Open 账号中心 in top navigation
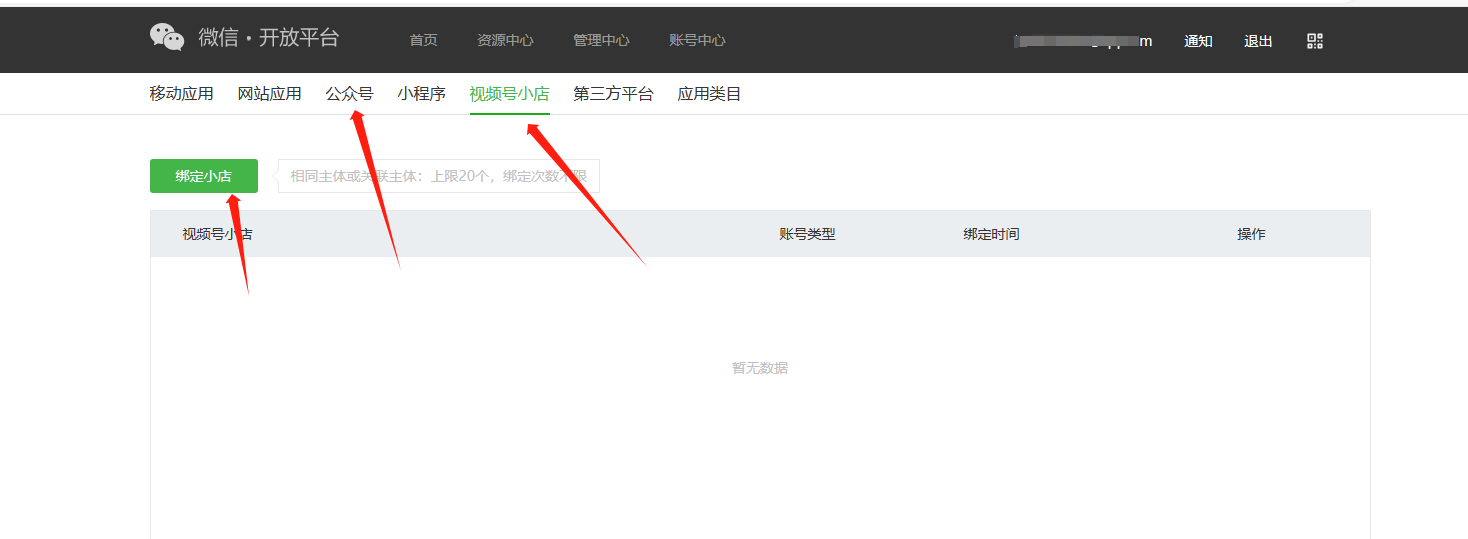Screen dimensions: 1468x539 [697, 41]
